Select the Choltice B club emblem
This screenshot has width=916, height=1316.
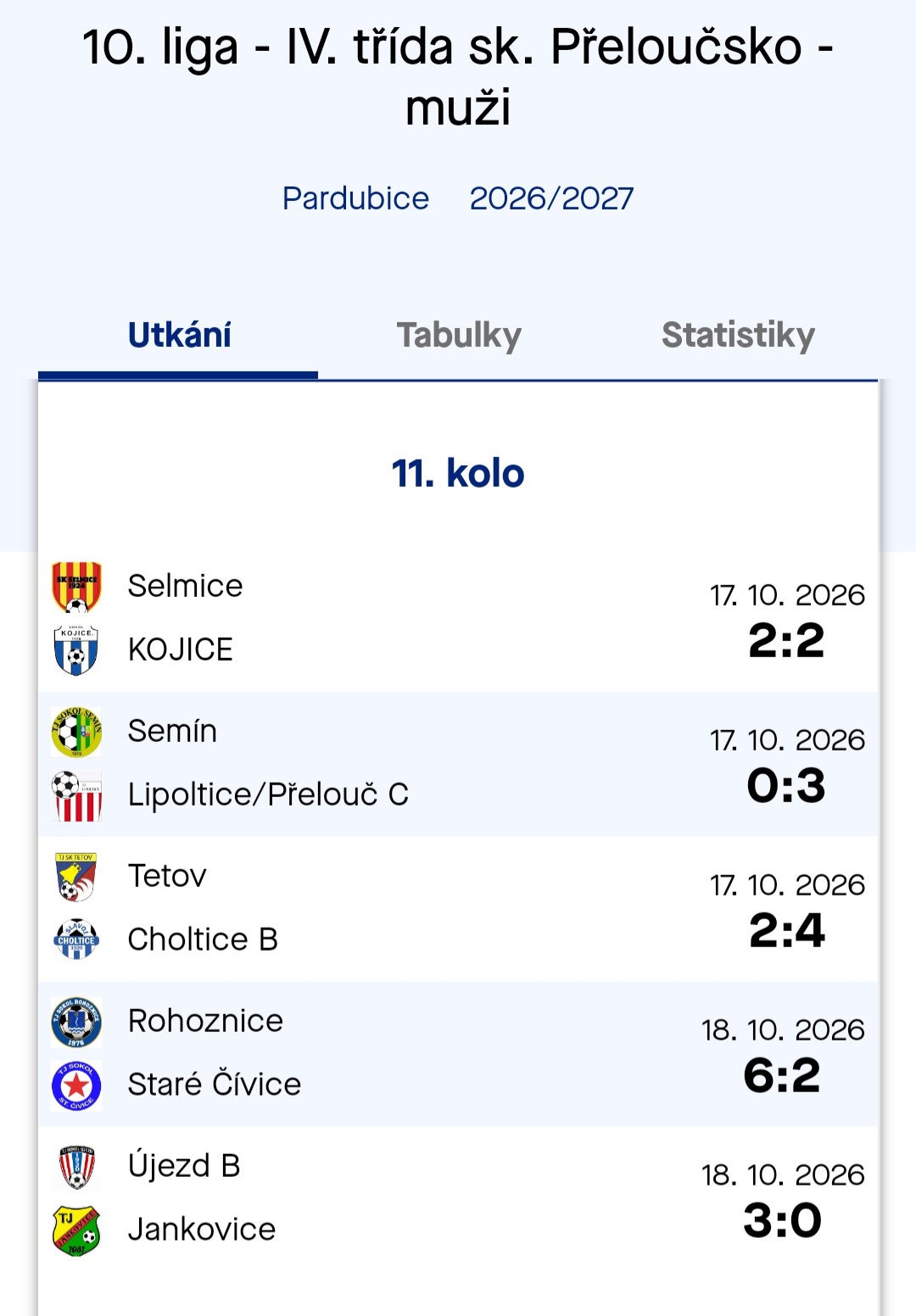pos(76,940)
